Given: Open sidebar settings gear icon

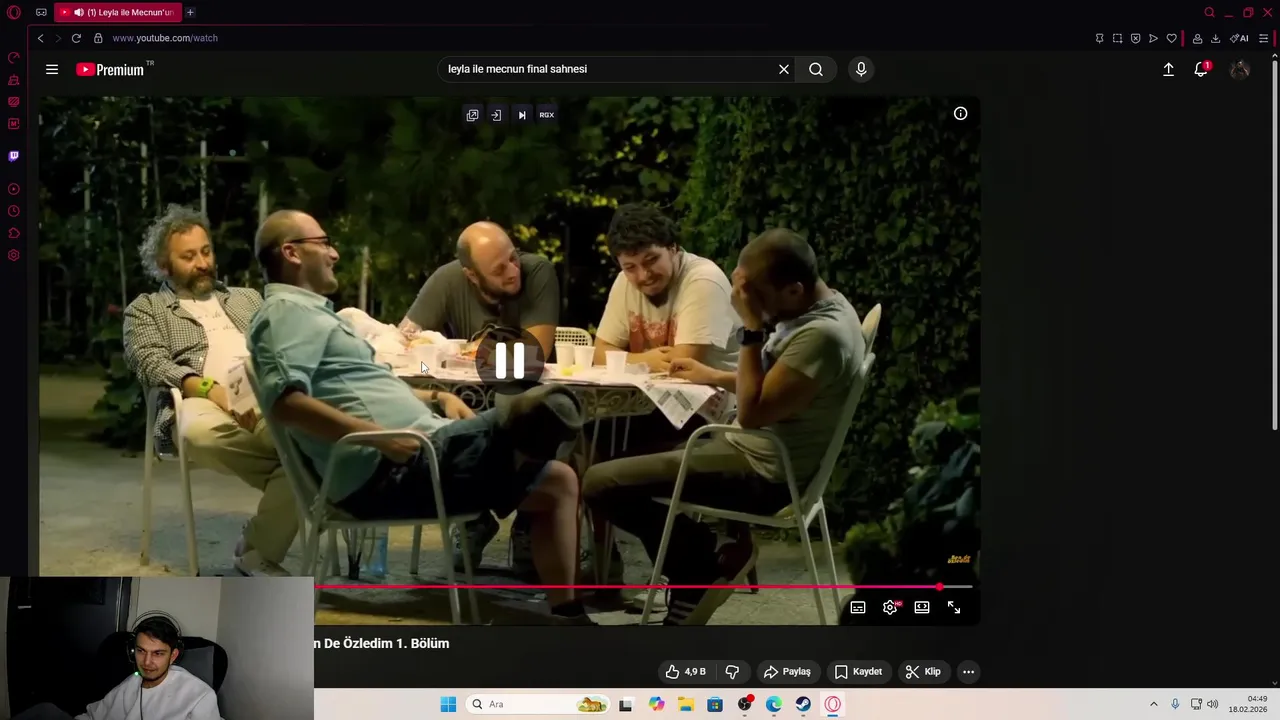Looking at the screenshot, I should click(13, 255).
